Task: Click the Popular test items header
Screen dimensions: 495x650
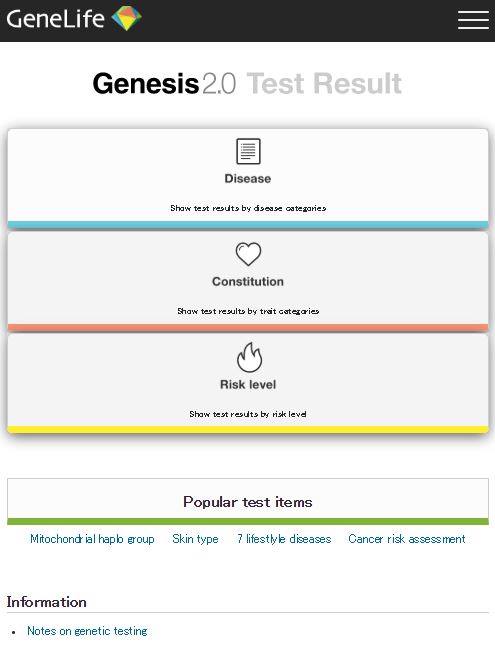Action: coord(248,502)
